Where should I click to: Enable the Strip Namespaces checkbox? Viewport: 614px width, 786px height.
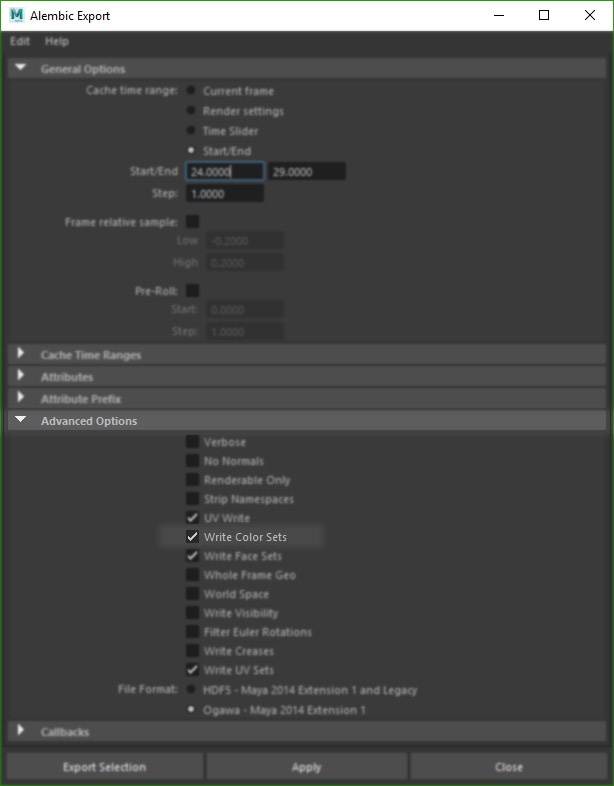192,499
